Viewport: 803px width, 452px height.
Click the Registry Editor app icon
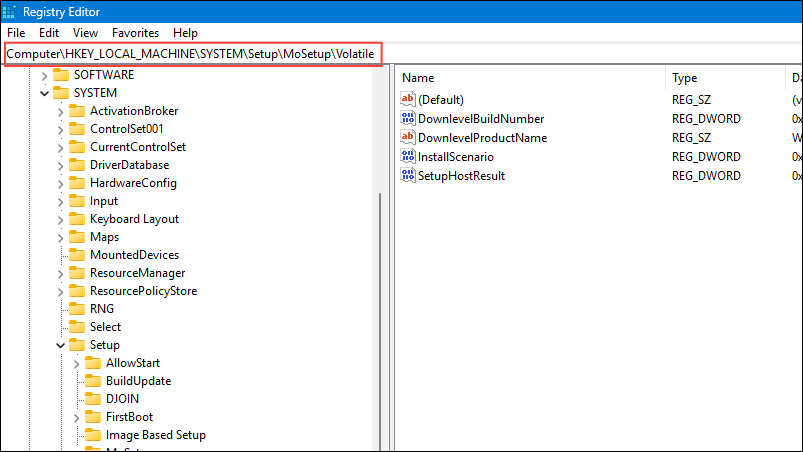(x=12, y=13)
